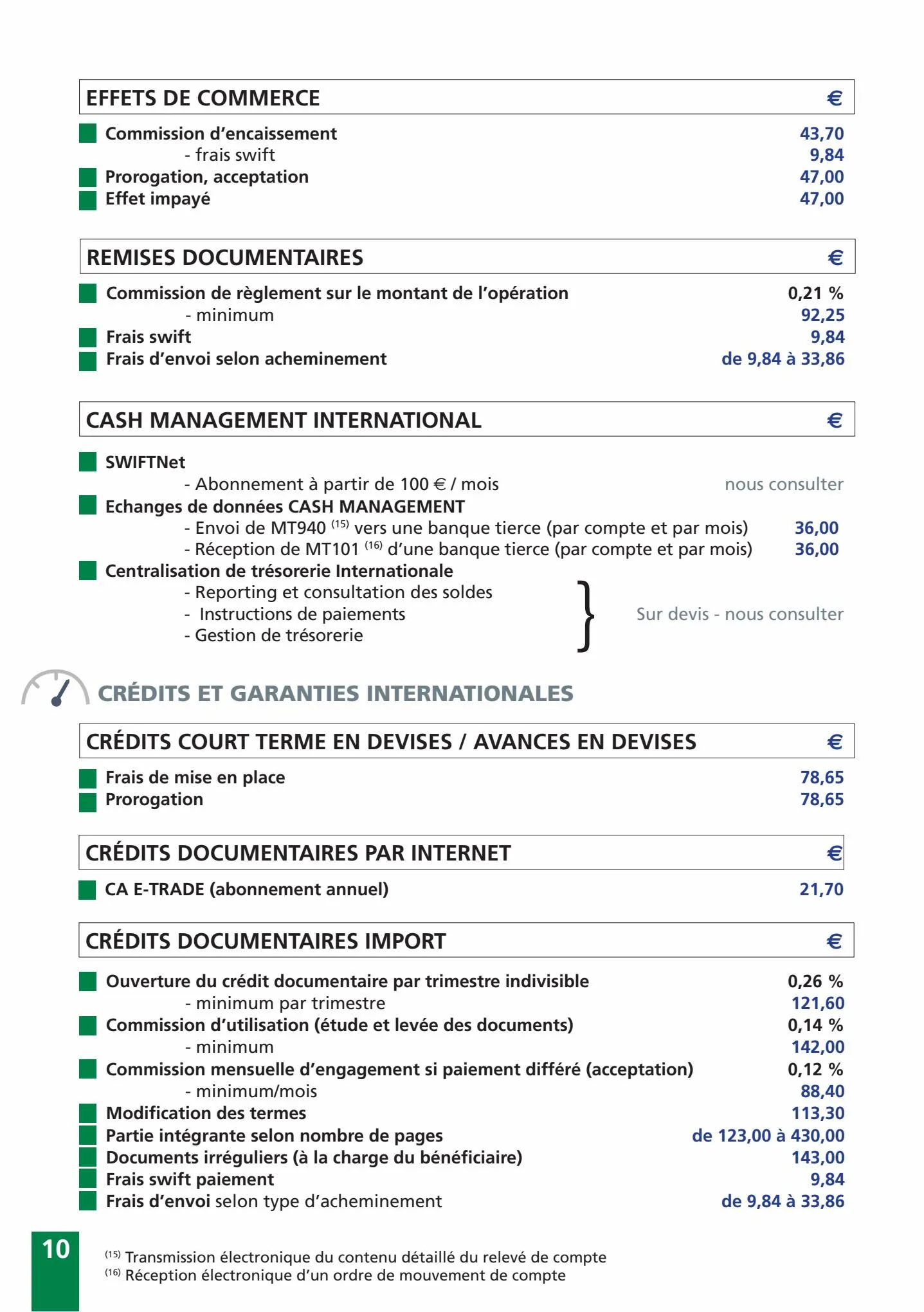924x1312 pixels.
Task: Click 'Abonnement à partir de 100 € / mois'
Action: [x=341, y=484]
